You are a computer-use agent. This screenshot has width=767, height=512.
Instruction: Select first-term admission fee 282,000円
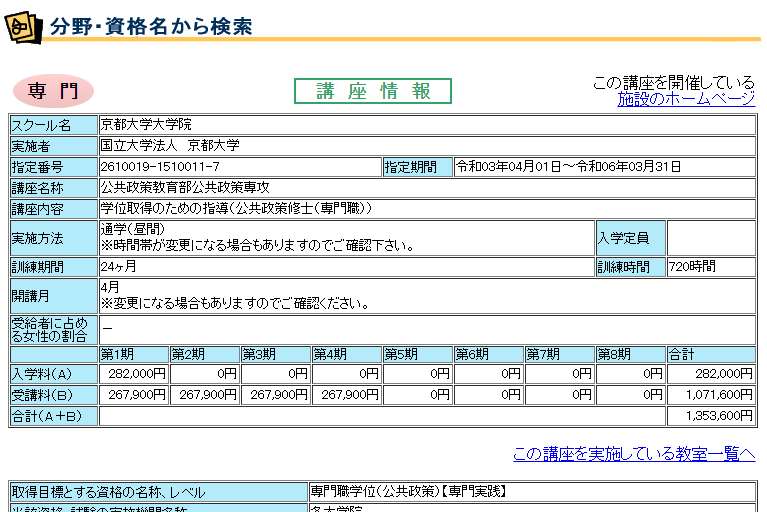tap(137, 374)
